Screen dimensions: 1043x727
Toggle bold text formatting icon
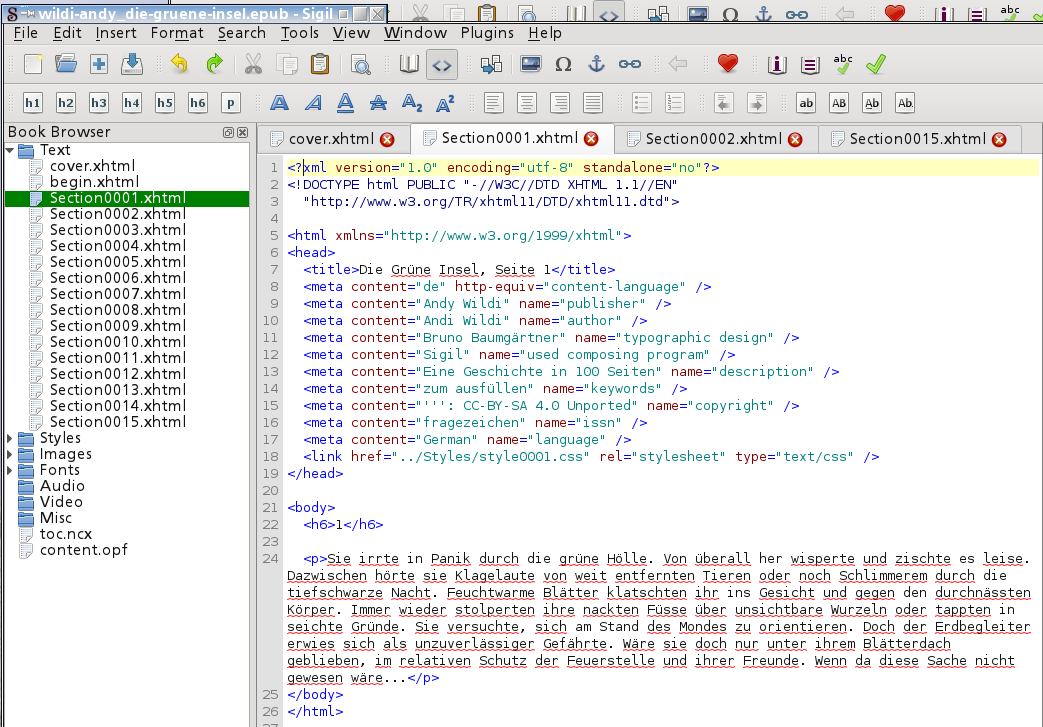(279, 103)
